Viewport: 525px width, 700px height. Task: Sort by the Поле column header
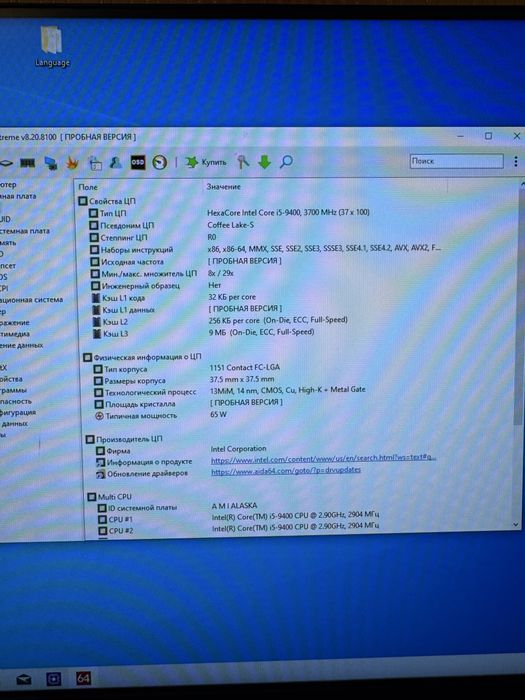tap(88, 187)
